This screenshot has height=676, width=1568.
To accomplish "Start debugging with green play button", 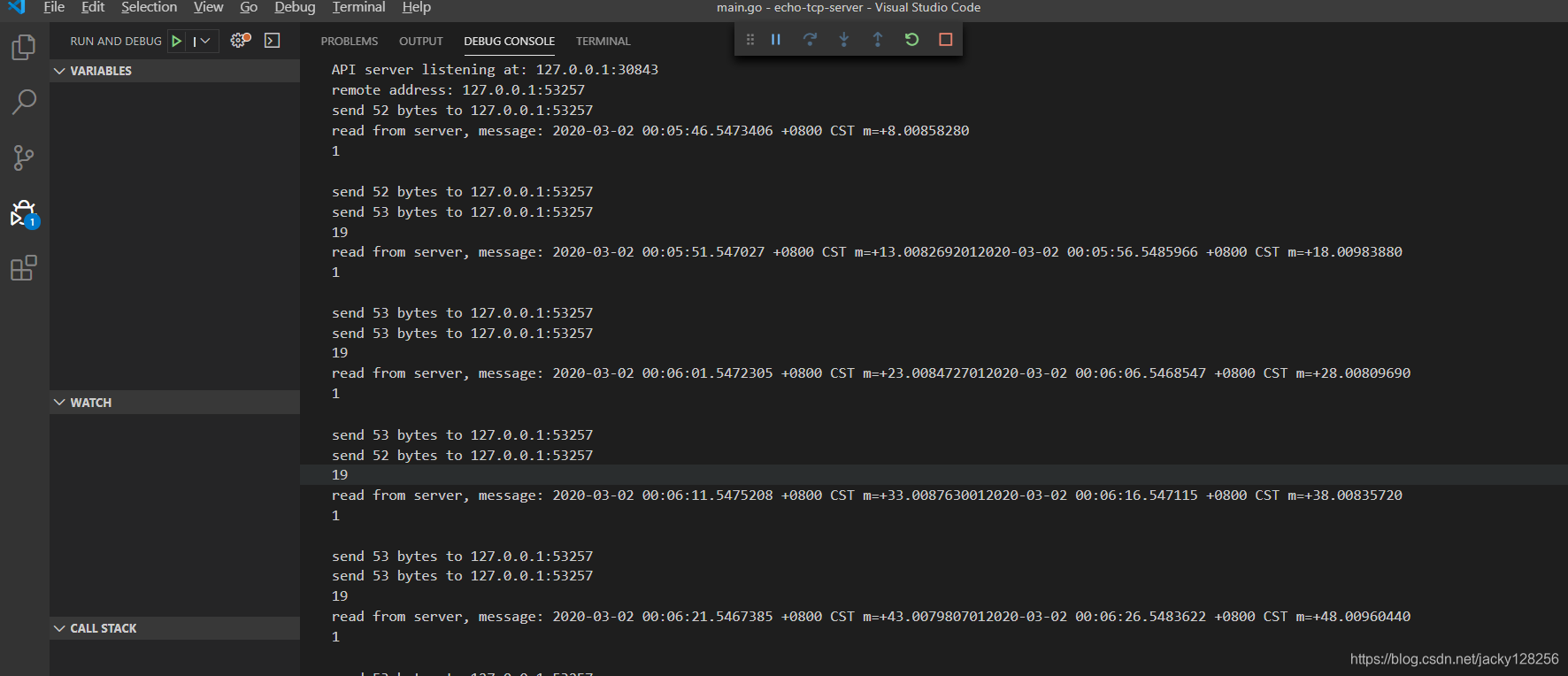I will (177, 41).
